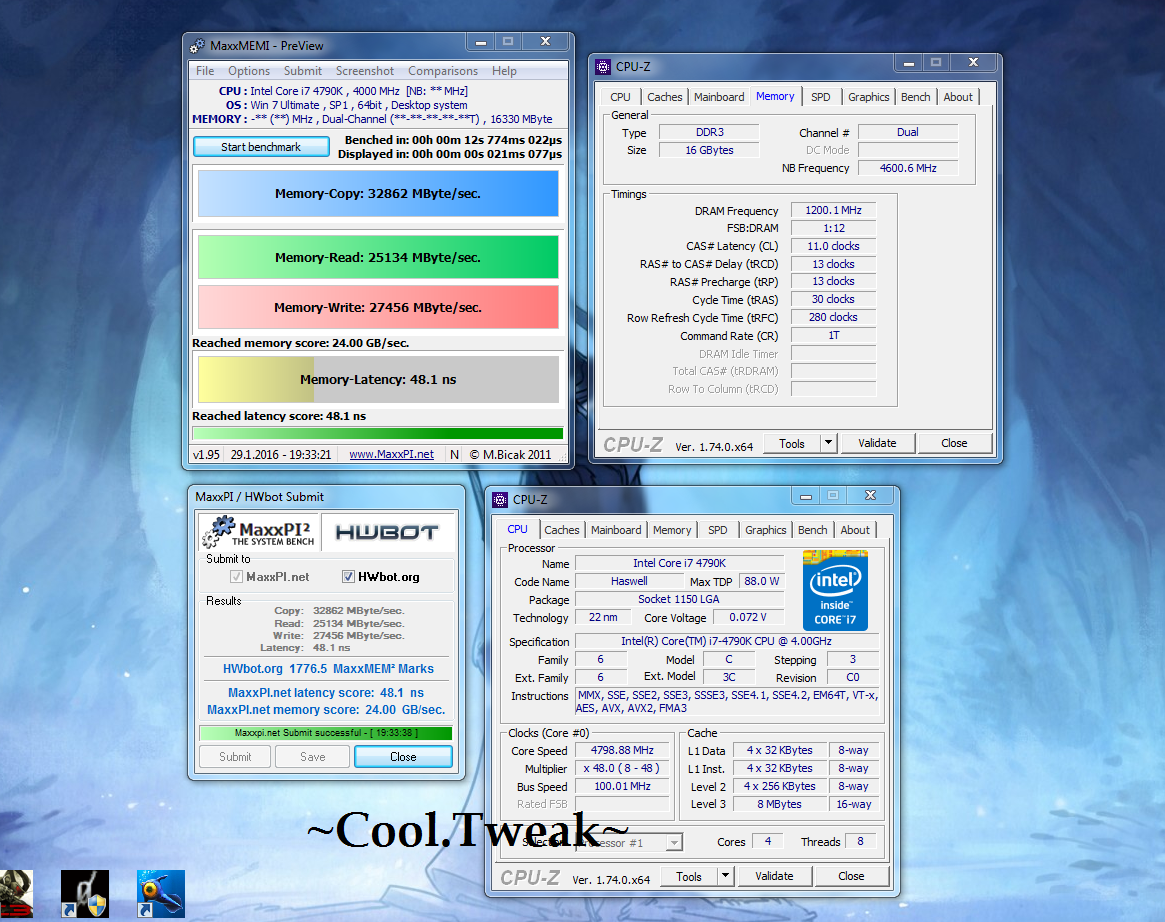1165x922 pixels.
Task: Select CPU tab in CPU-Z Memory window
Action: tap(620, 97)
